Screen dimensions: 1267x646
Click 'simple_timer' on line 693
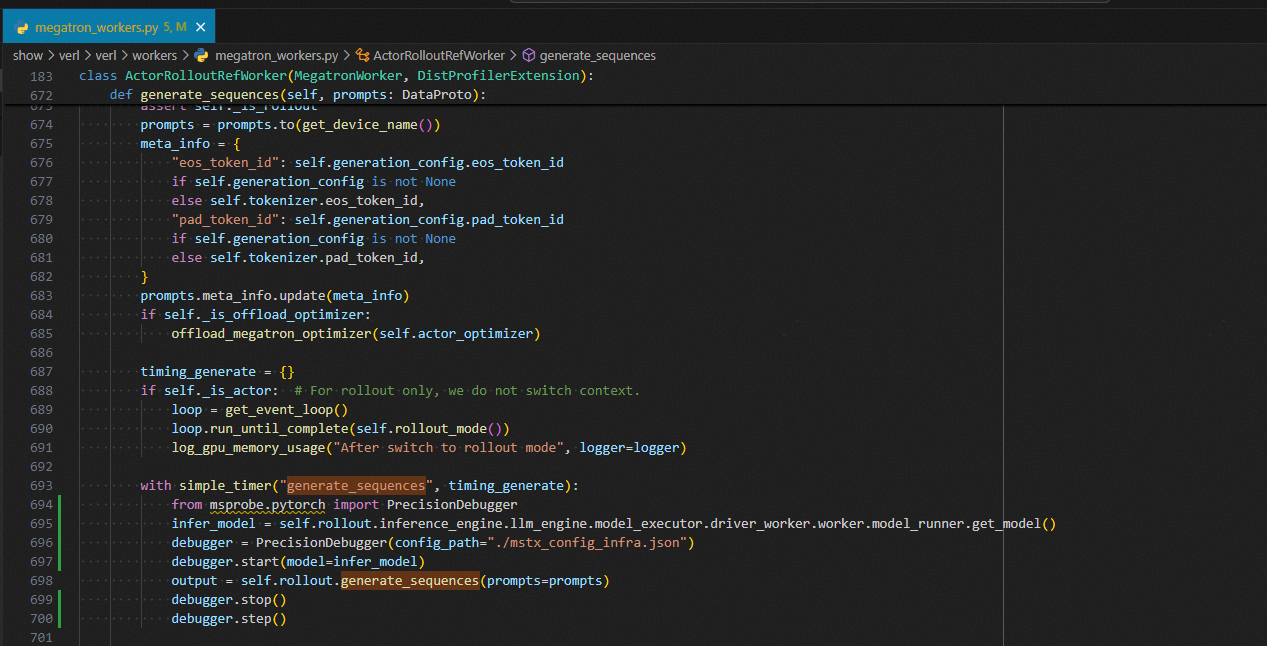pos(225,486)
